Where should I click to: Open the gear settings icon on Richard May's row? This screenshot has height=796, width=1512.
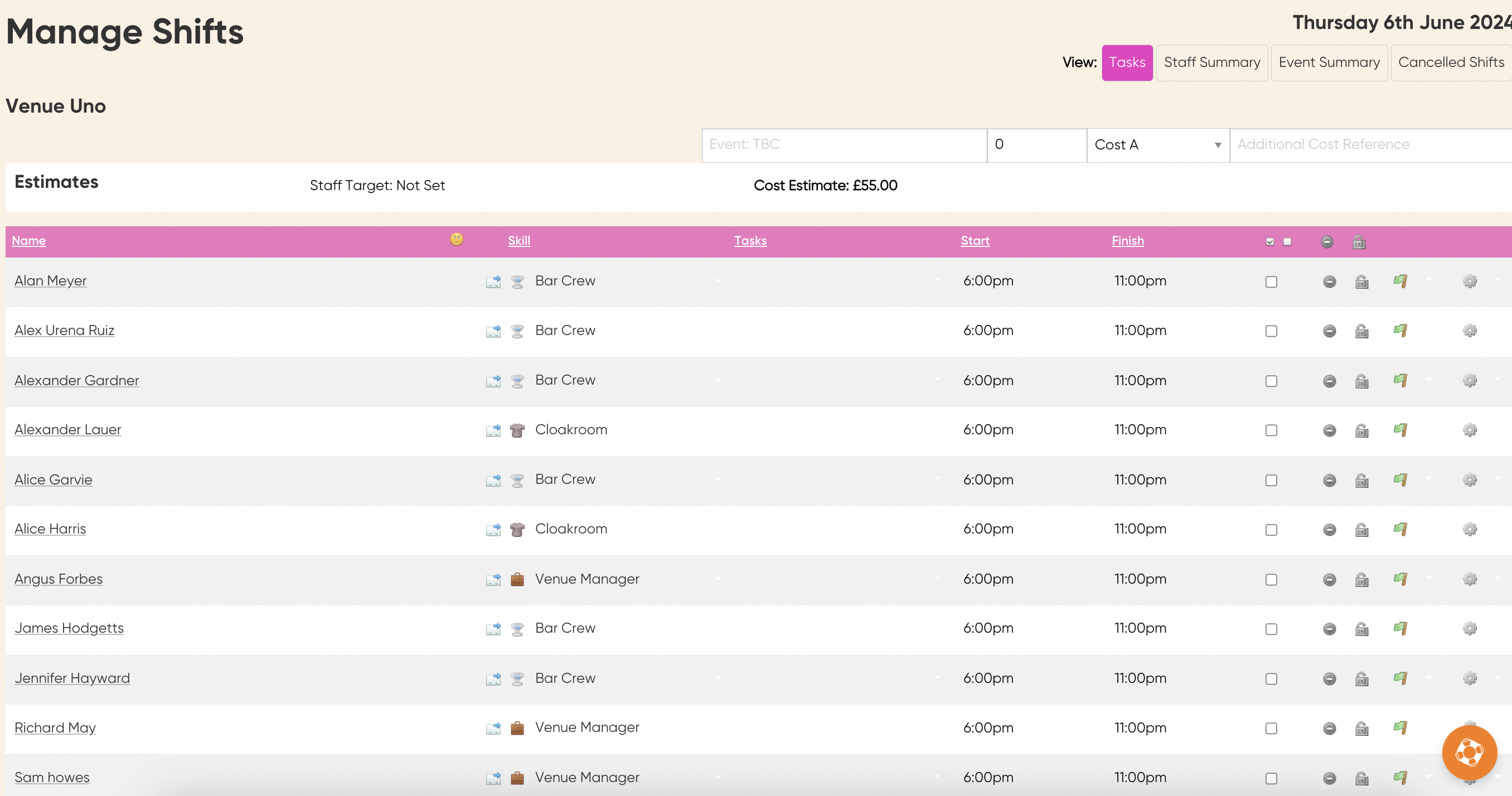1470,728
